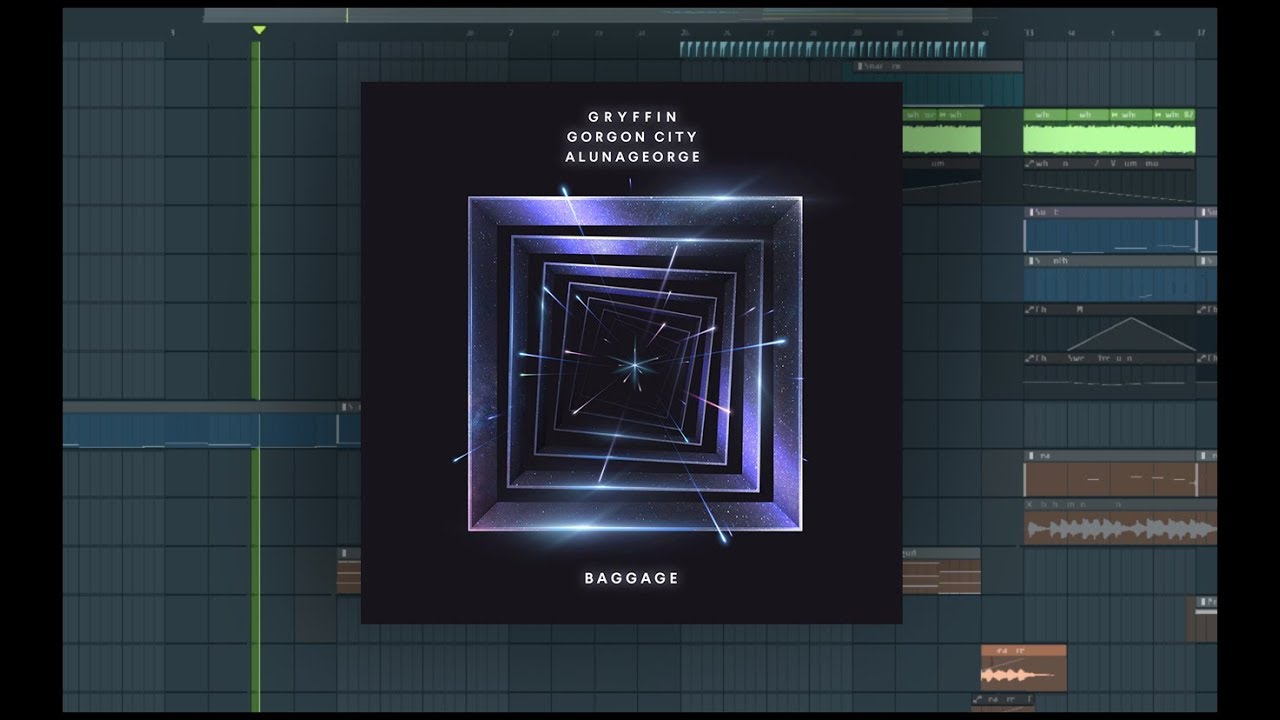Select the orange audio clip at bottom
Image resolution: width=1280 pixels, height=720 pixels.
pos(1023,668)
